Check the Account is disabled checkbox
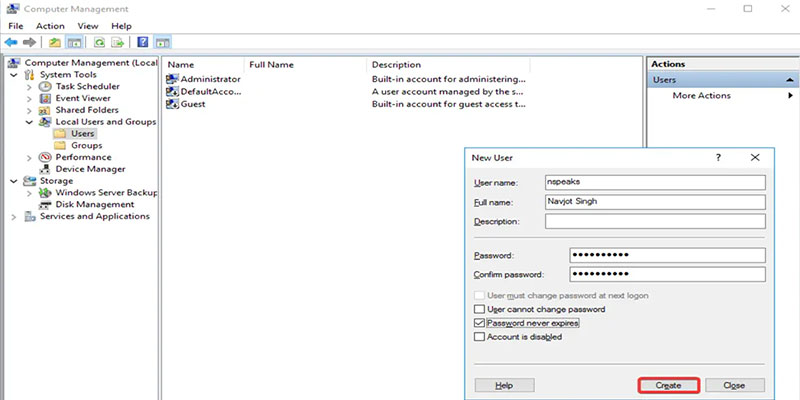 tap(479, 338)
